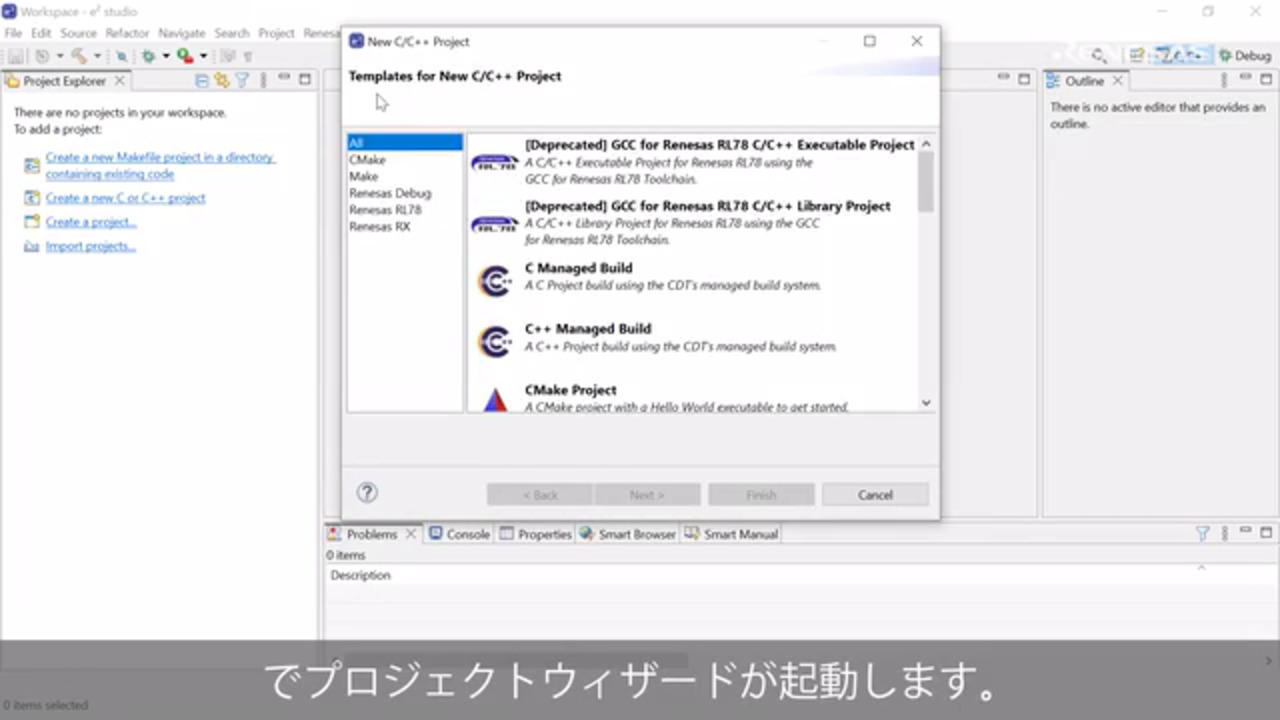Open the File menu
Screen dimensions: 1280x720
[x=13, y=33]
